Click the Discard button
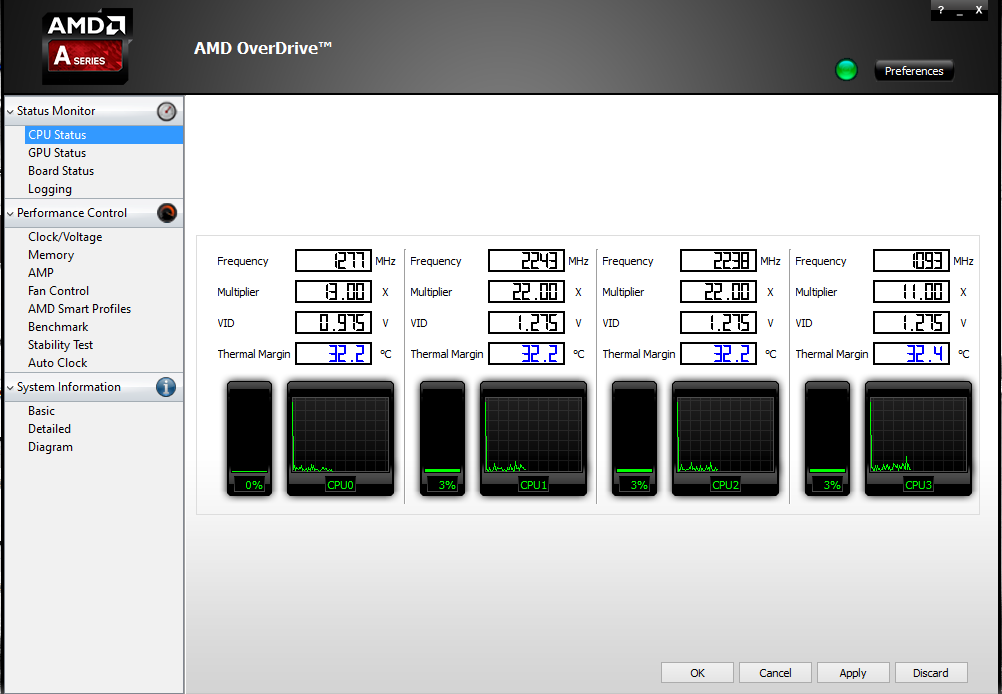 tap(931, 673)
